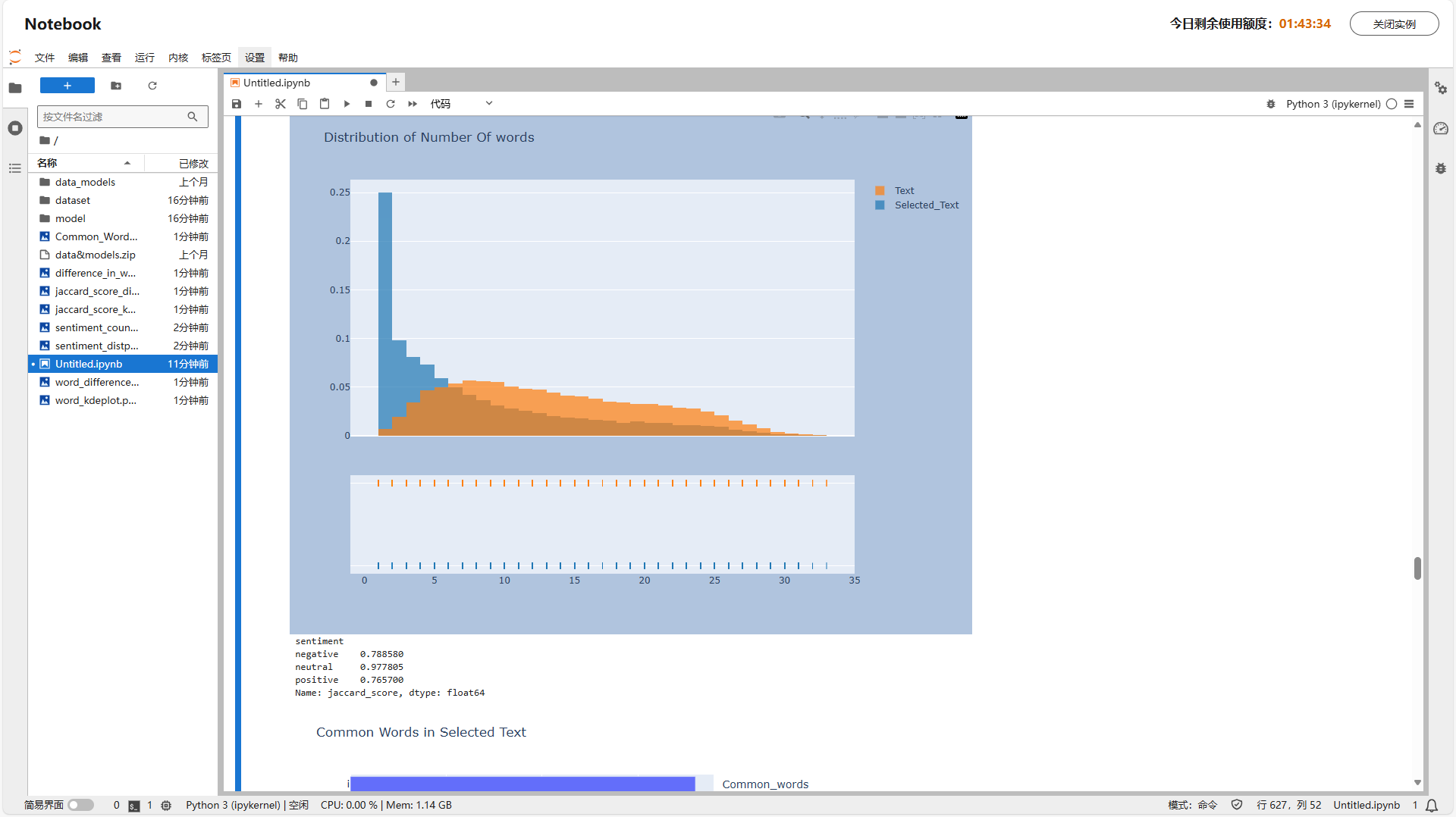
Task: Open the file browser sidebar icon
Action: (x=15, y=88)
